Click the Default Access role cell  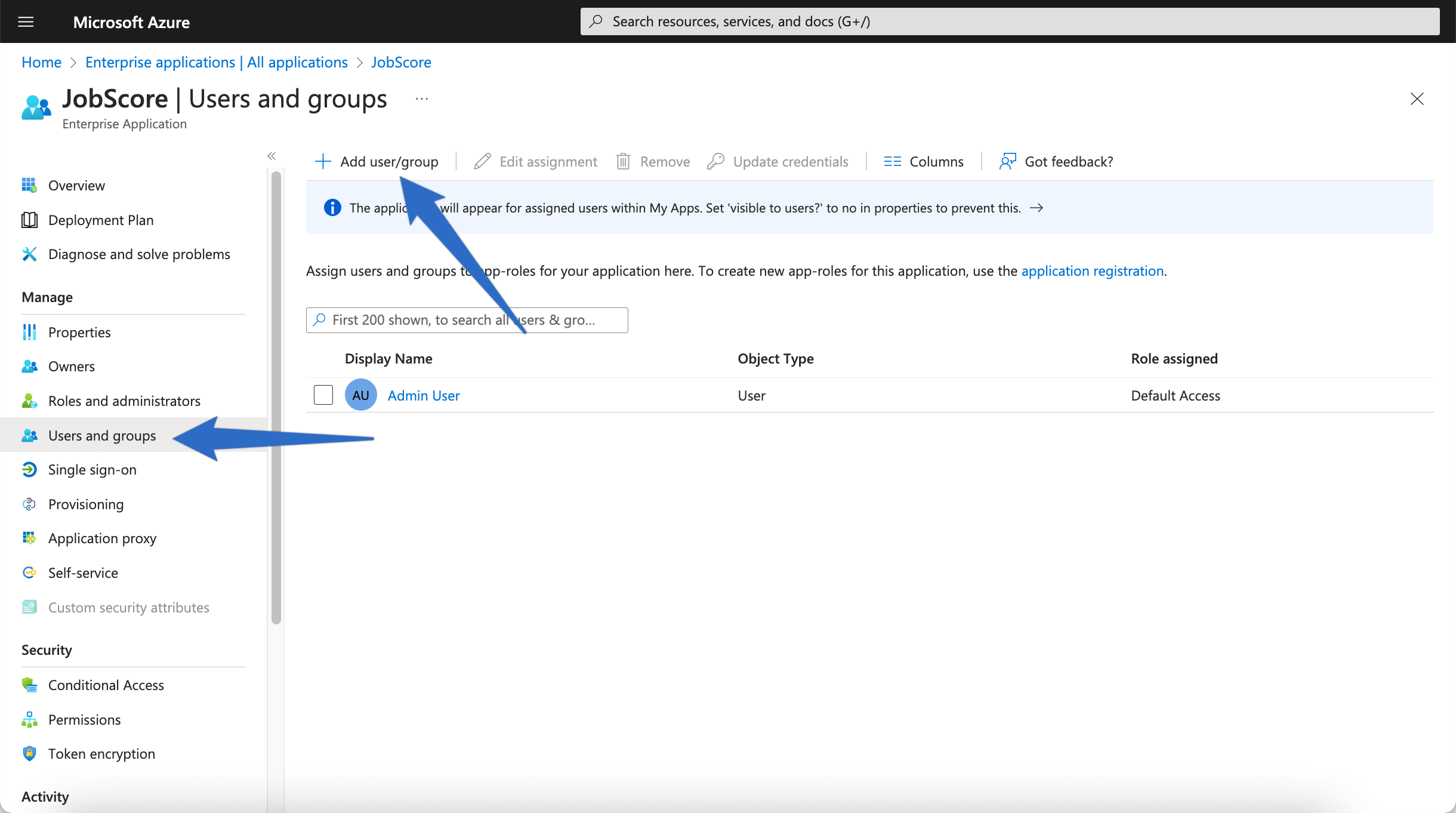click(x=1176, y=396)
